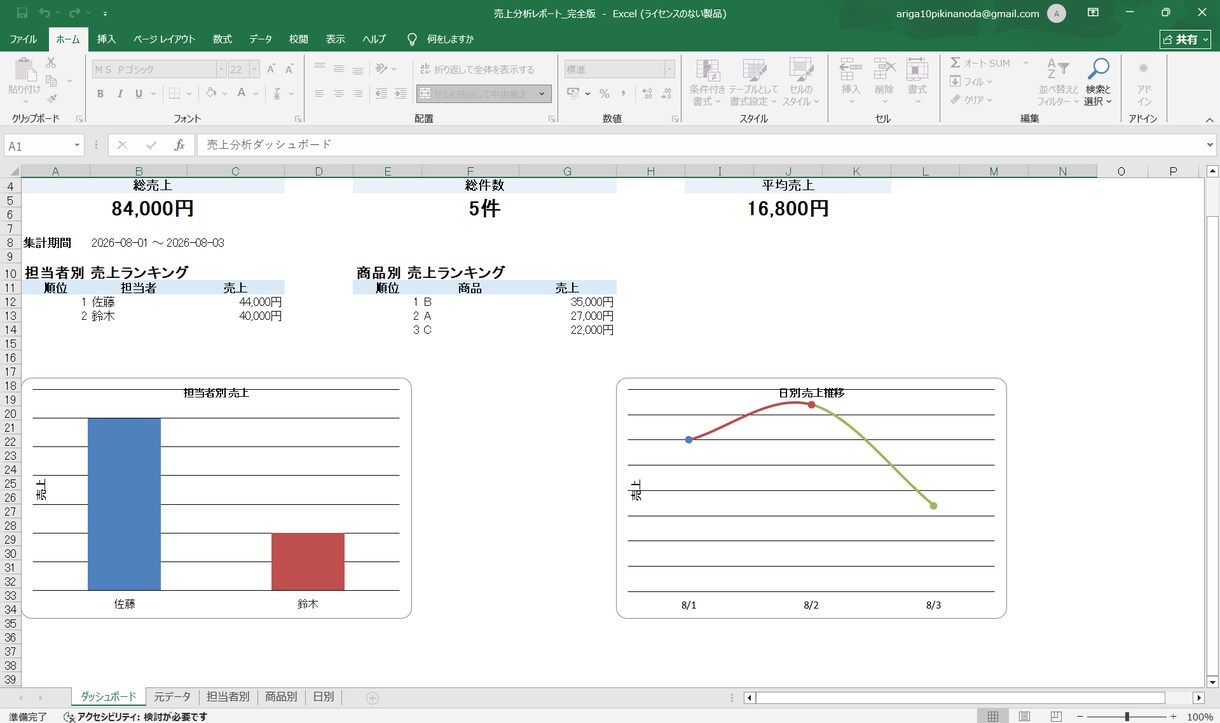Click the decrease decimal icon
This screenshot has width=1220, height=723.
coord(667,93)
